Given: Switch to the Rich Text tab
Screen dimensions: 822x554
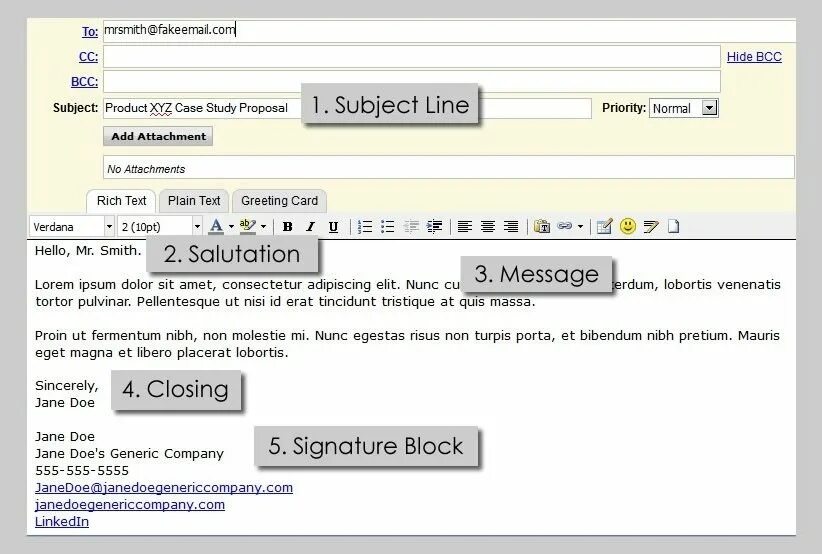Looking at the screenshot, I should point(121,201).
